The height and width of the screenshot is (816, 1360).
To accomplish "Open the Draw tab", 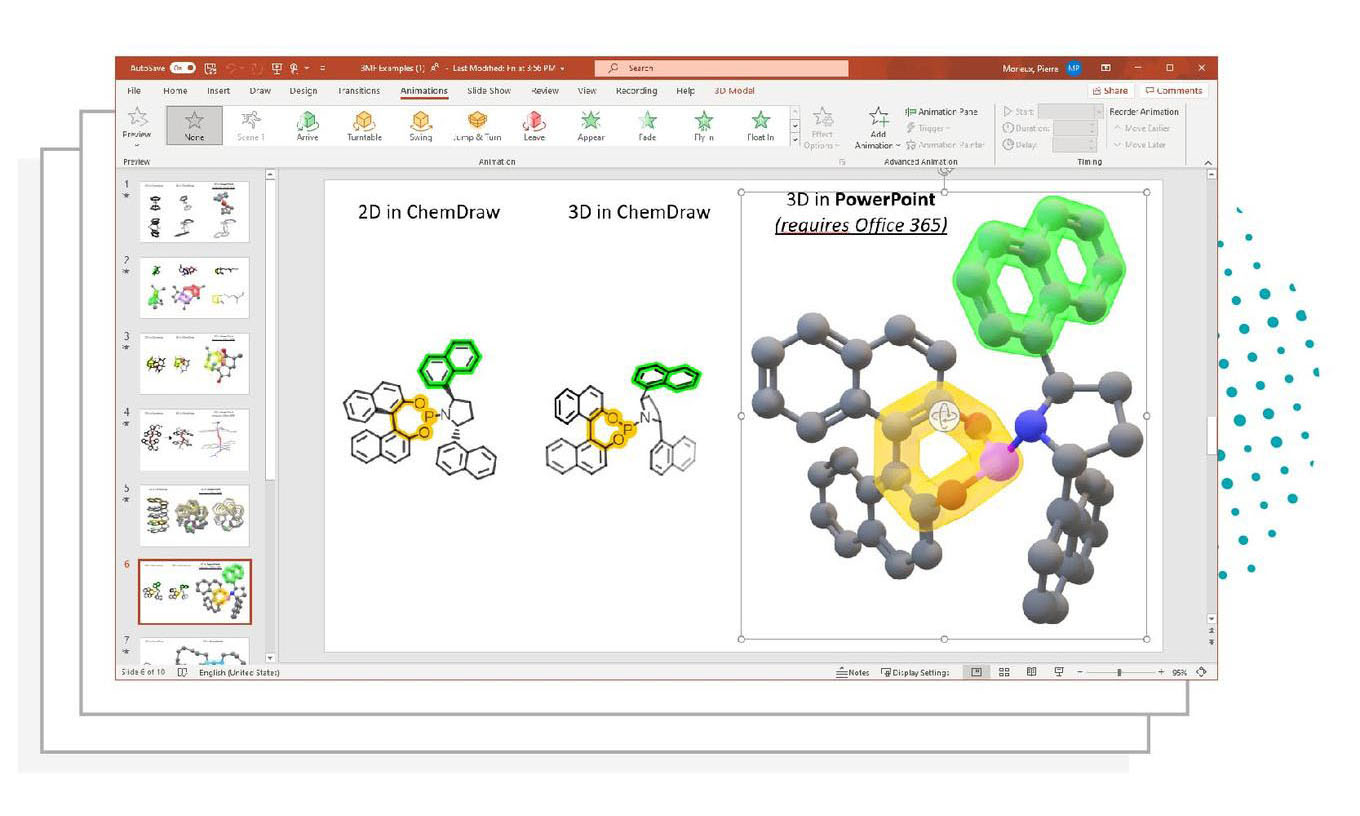I will click(x=260, y=91).
